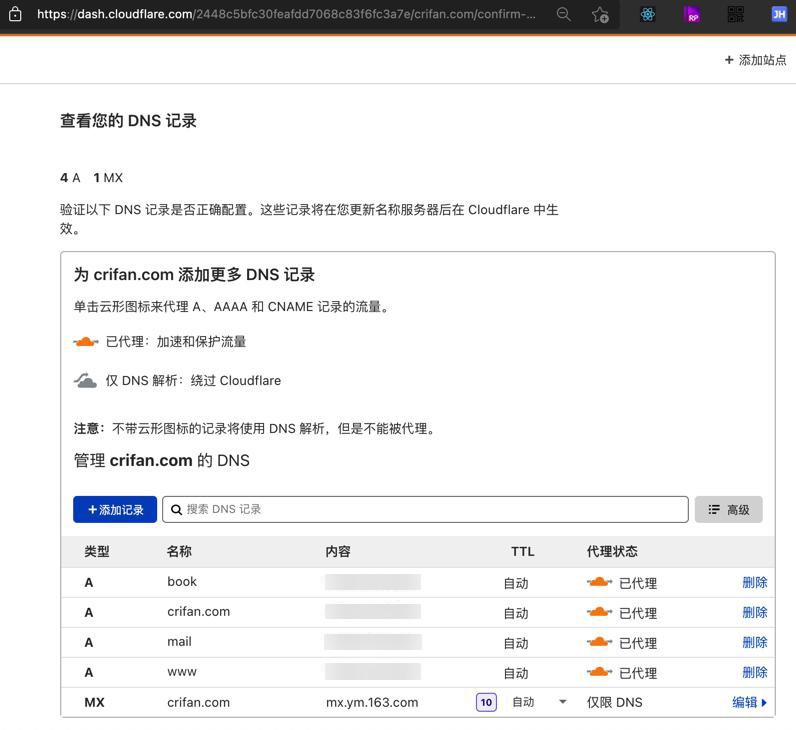Open the purple RP extension icon
Viewport: 796px width, 730px height.
coord(691,14)
